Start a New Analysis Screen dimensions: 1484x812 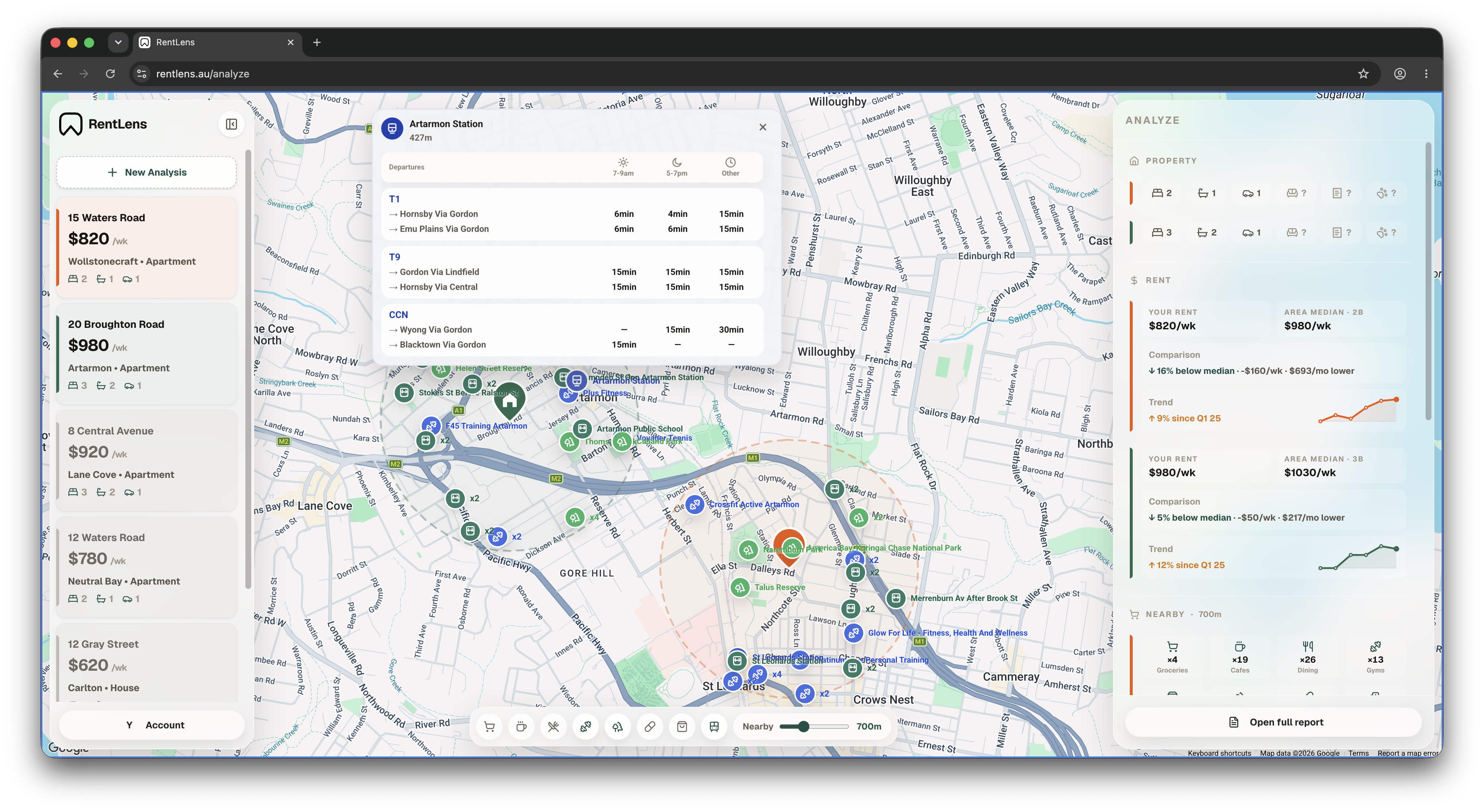pos(146,172)
